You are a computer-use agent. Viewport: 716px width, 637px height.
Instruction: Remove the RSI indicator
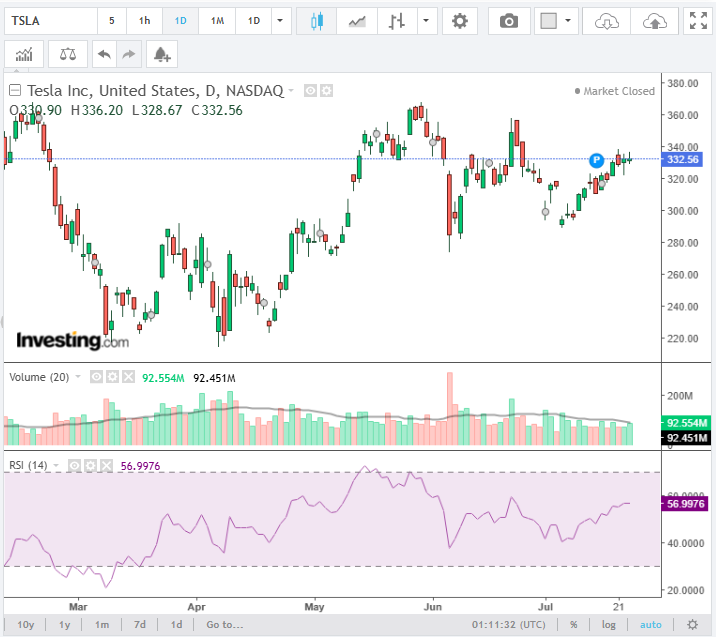[x=106, y=466]
